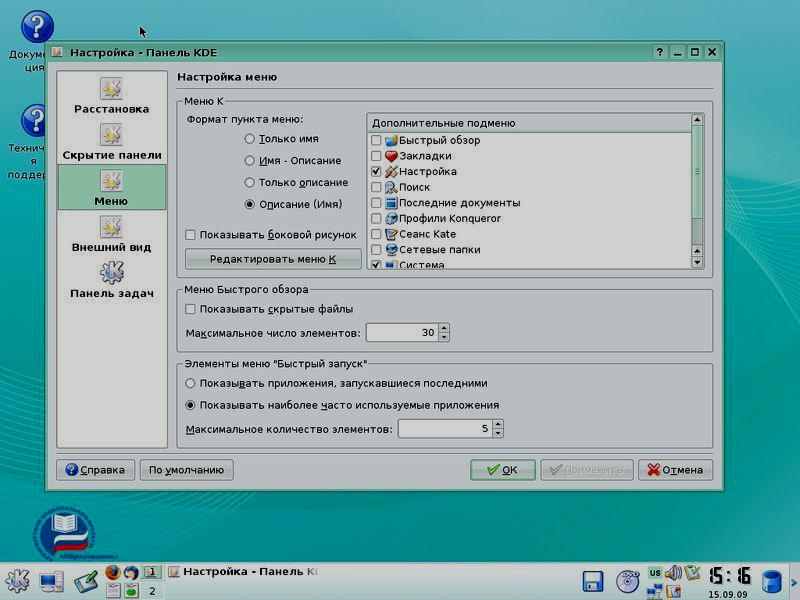Viewport: 800px width, 600px height.
Task: Select Показывать наиболее часто используемые приложения radio
Action: click(190, 405)
